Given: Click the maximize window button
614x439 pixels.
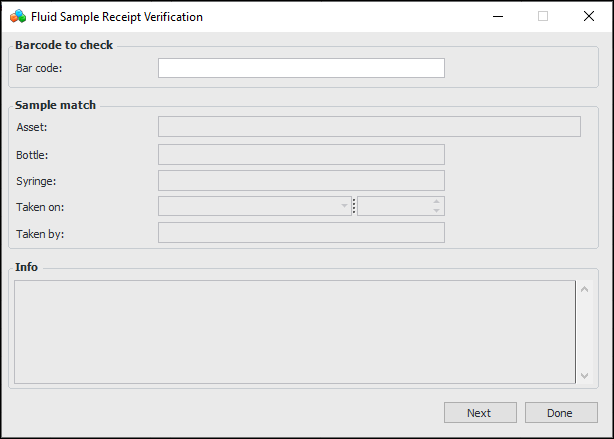Looking at the screenshot, I should coord(543,16).
